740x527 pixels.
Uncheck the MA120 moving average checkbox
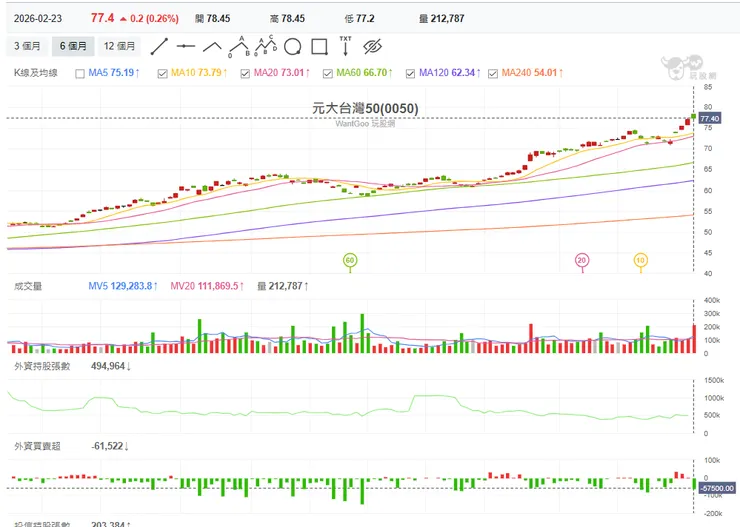(410, 74)
